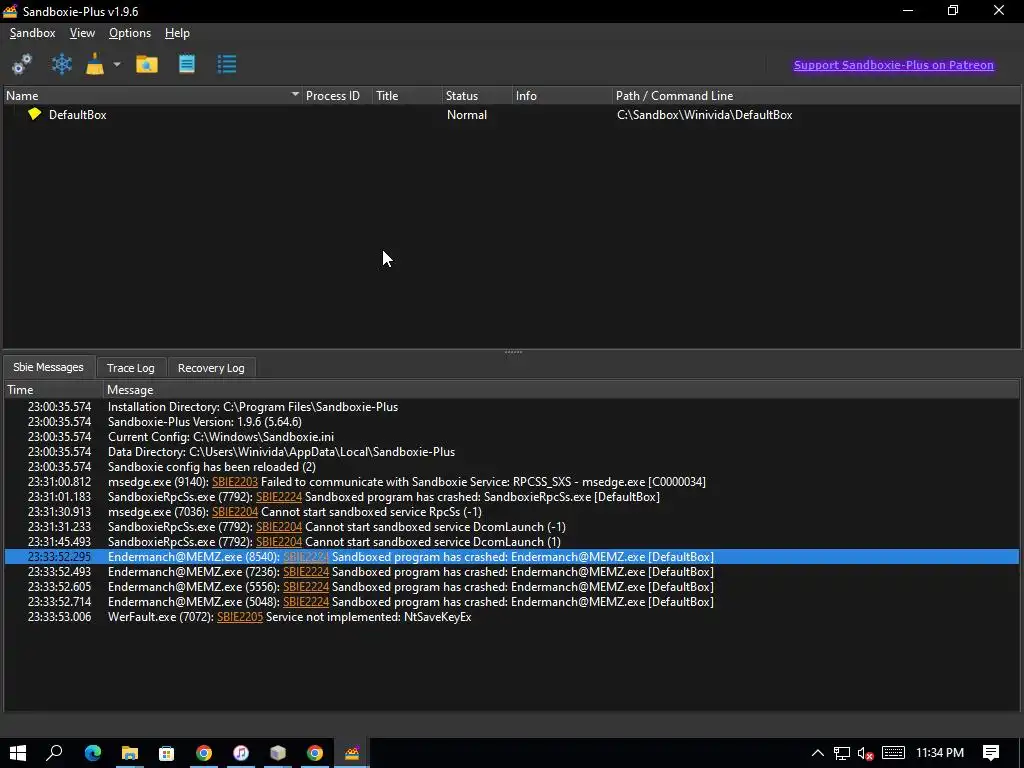The image size is (1024, 768).
Task: Show hidden system tray icons chevron
Action: pyautogui.click(x=817, y=753)
